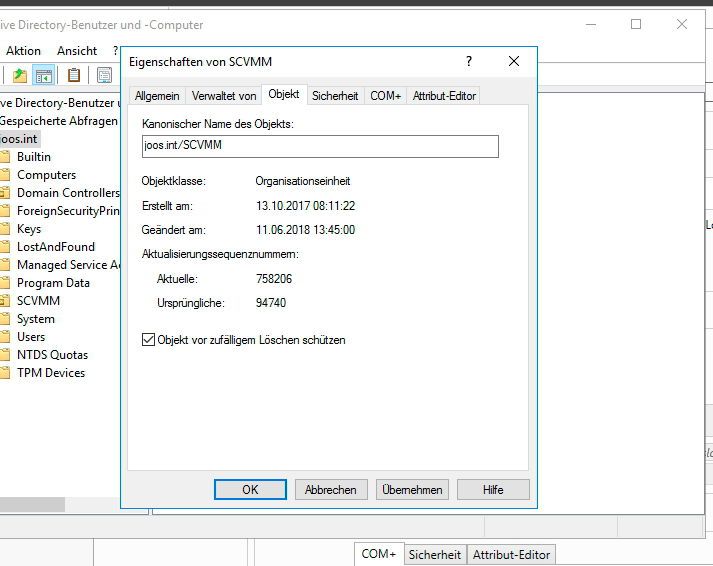Switch to the Allgemein tab

coord(157,96)
